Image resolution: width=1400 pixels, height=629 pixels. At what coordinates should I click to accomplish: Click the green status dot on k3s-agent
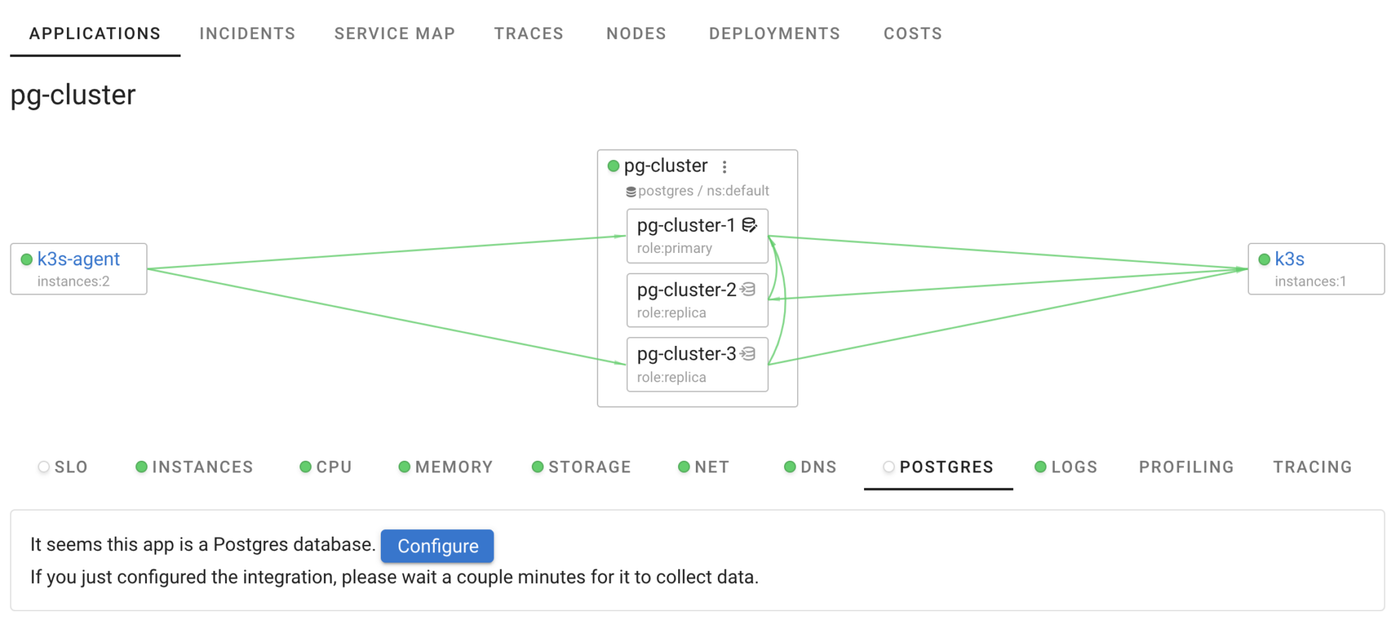(25, 258)
